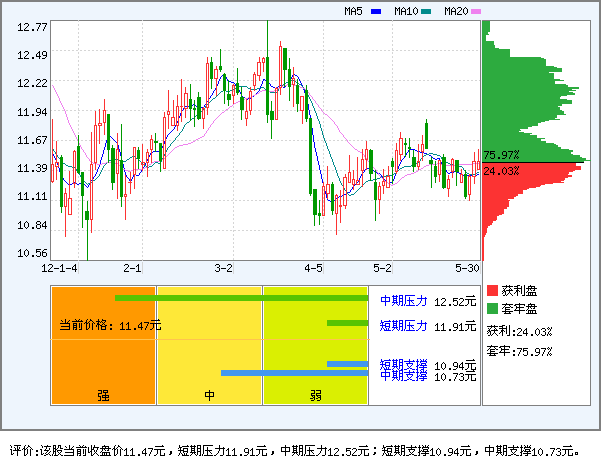Select the orange 强 strength zone label
The width and height of the screenshot is (601, 456).
[103, 395]
